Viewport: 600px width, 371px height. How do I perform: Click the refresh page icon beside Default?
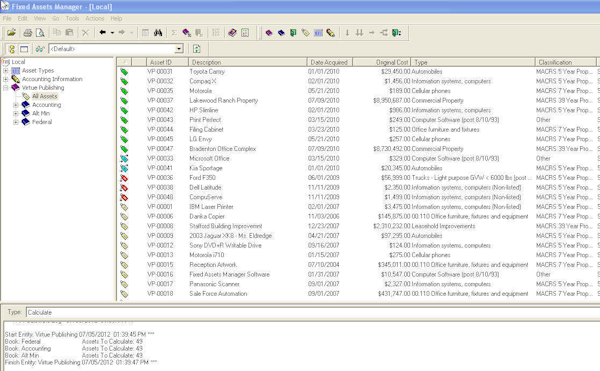point(196,49)
